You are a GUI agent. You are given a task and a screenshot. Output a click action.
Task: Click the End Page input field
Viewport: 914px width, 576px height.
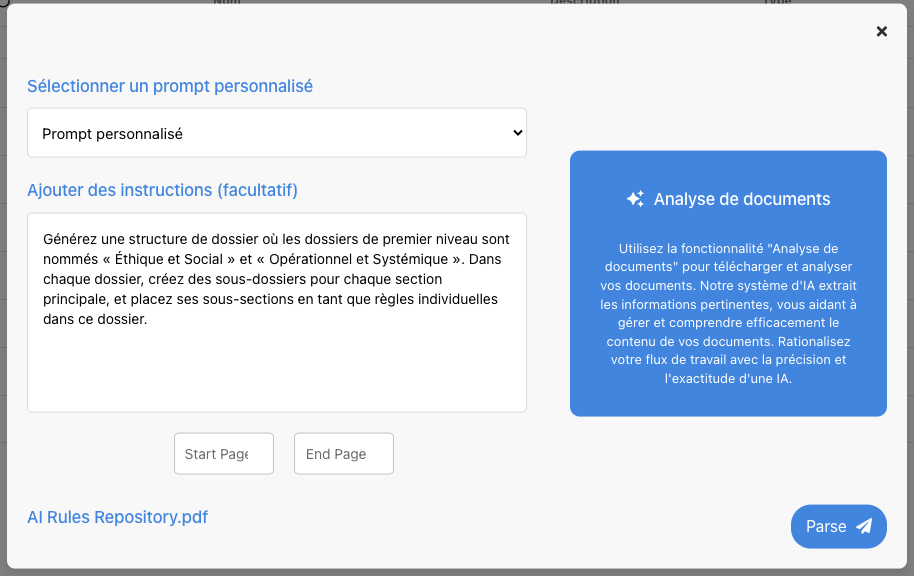(x=343, y=454)
